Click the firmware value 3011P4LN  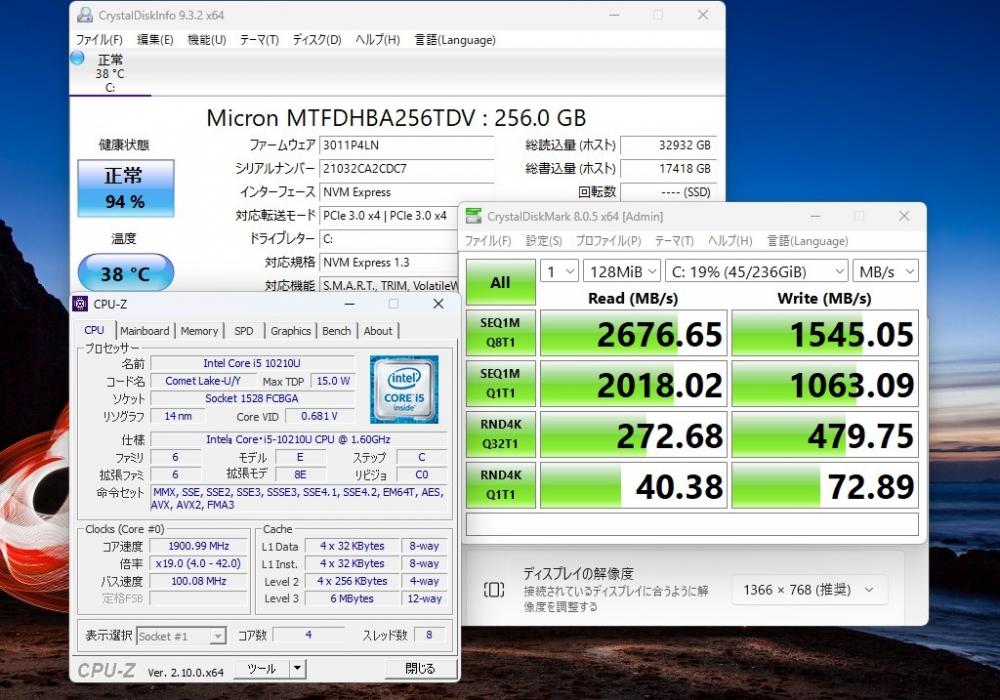(406, 145)
